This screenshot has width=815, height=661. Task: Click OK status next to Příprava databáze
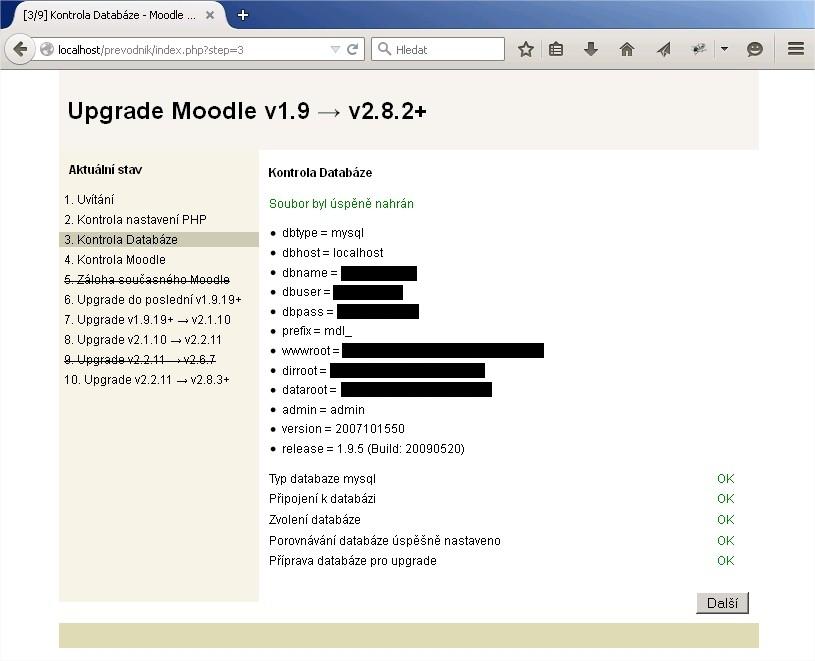(726, 561)
